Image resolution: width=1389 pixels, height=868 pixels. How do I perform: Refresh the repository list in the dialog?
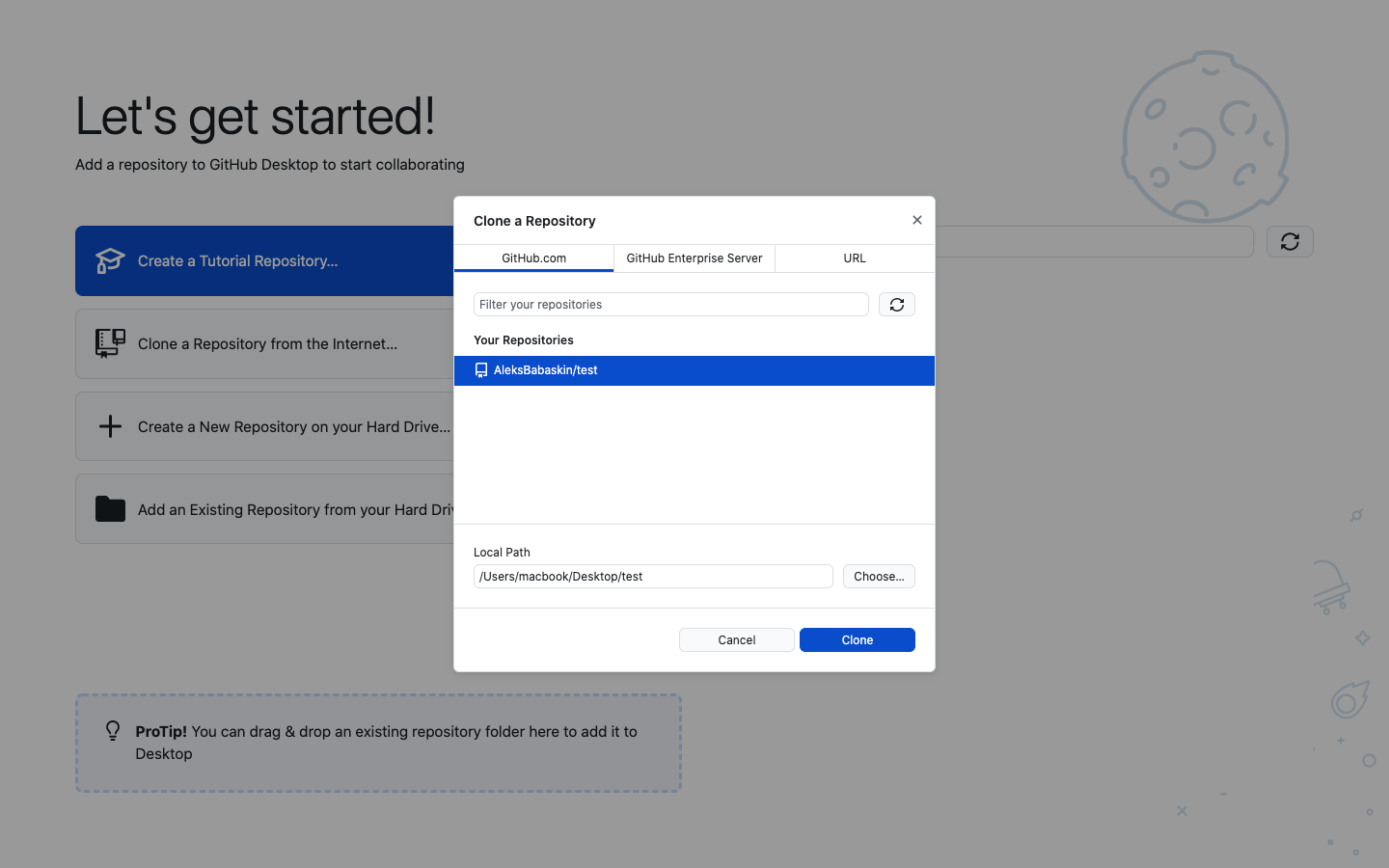(x=897, y=305)
